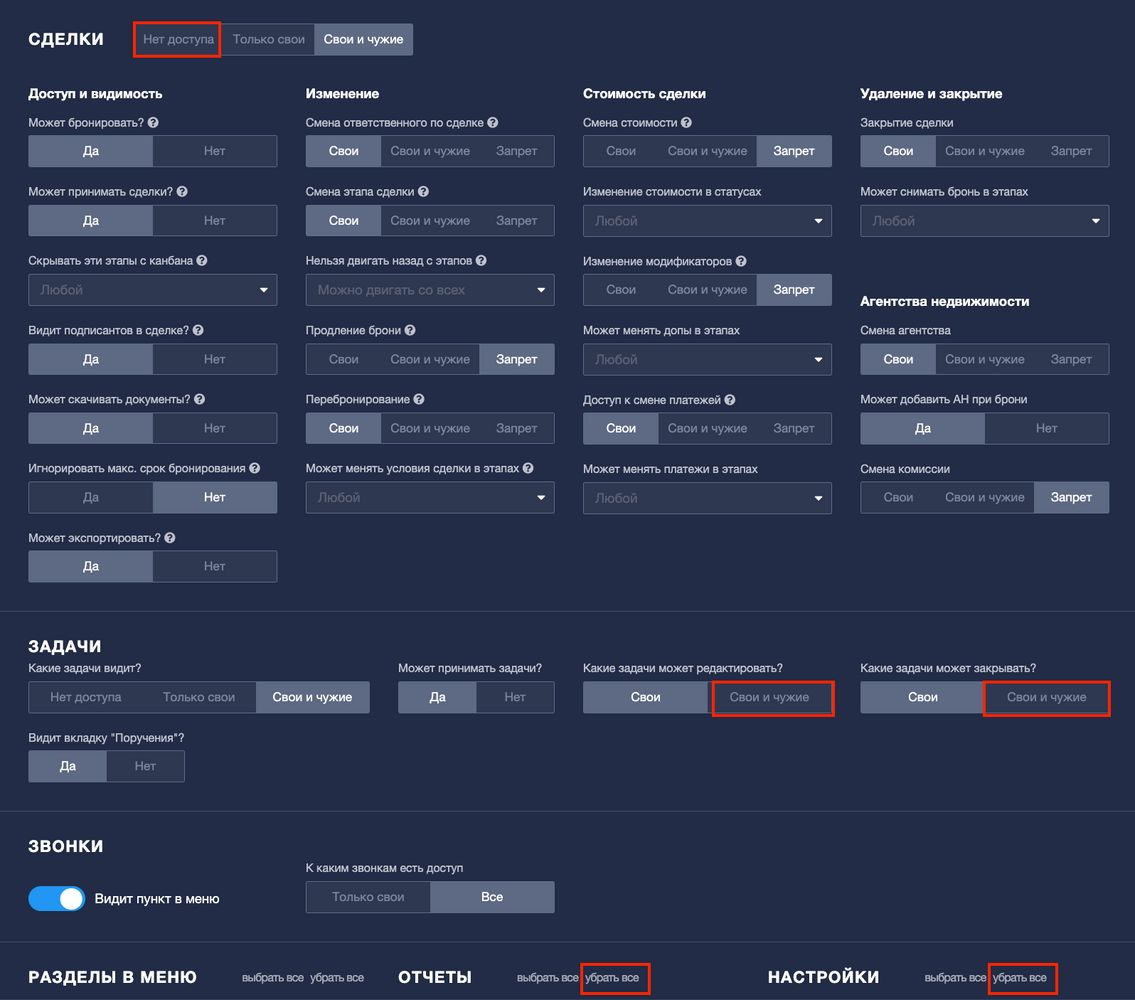Image resolution: width=1135 pixels, height=1000 pixels.
Task: Expand 'Может менять условия сделки в этапах' dropdown
Action: pos(430,497)
